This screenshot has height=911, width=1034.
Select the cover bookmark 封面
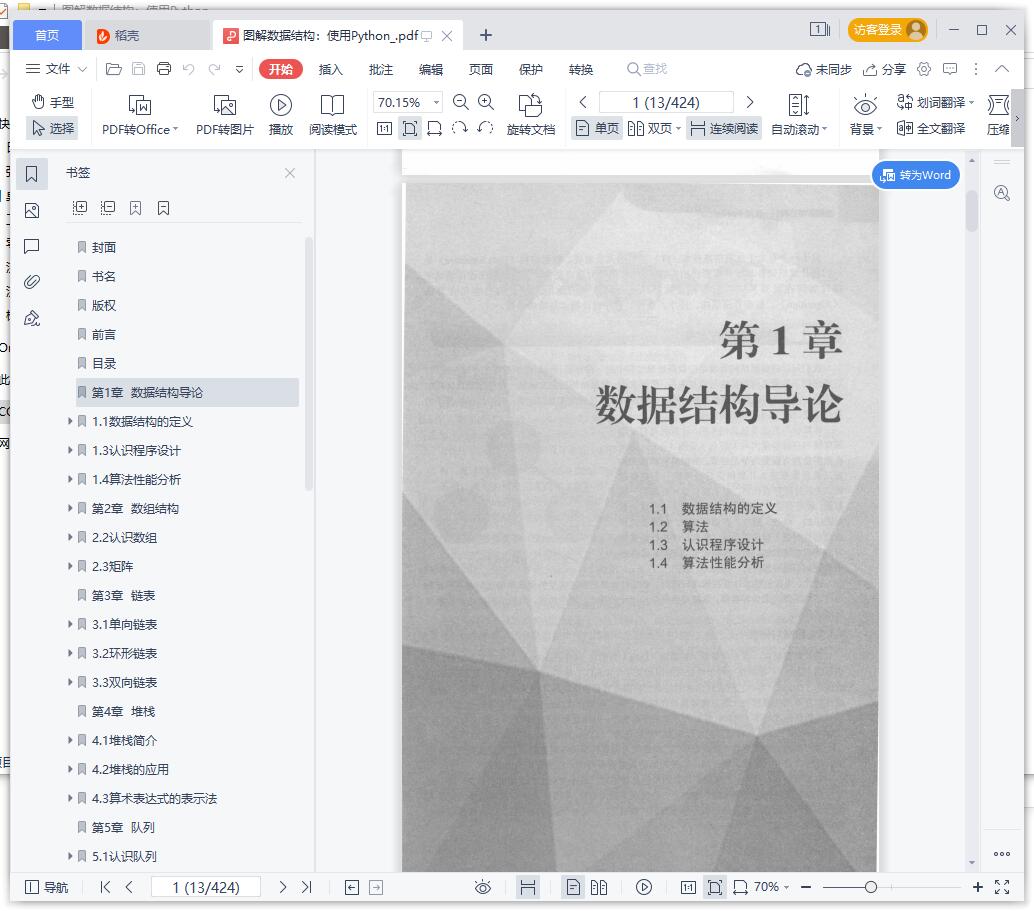[104, 247]
